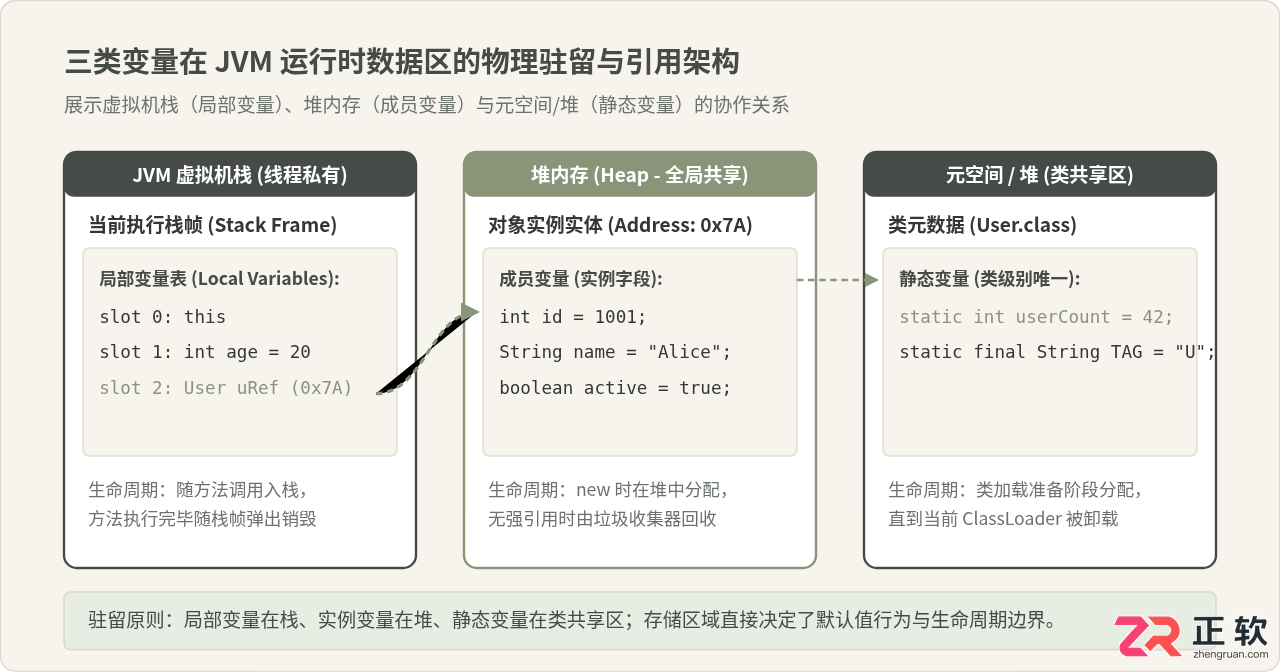
Task: Click the text 直到当前 ClassLoader 被卸载
Action: (x=1003, y=519)
